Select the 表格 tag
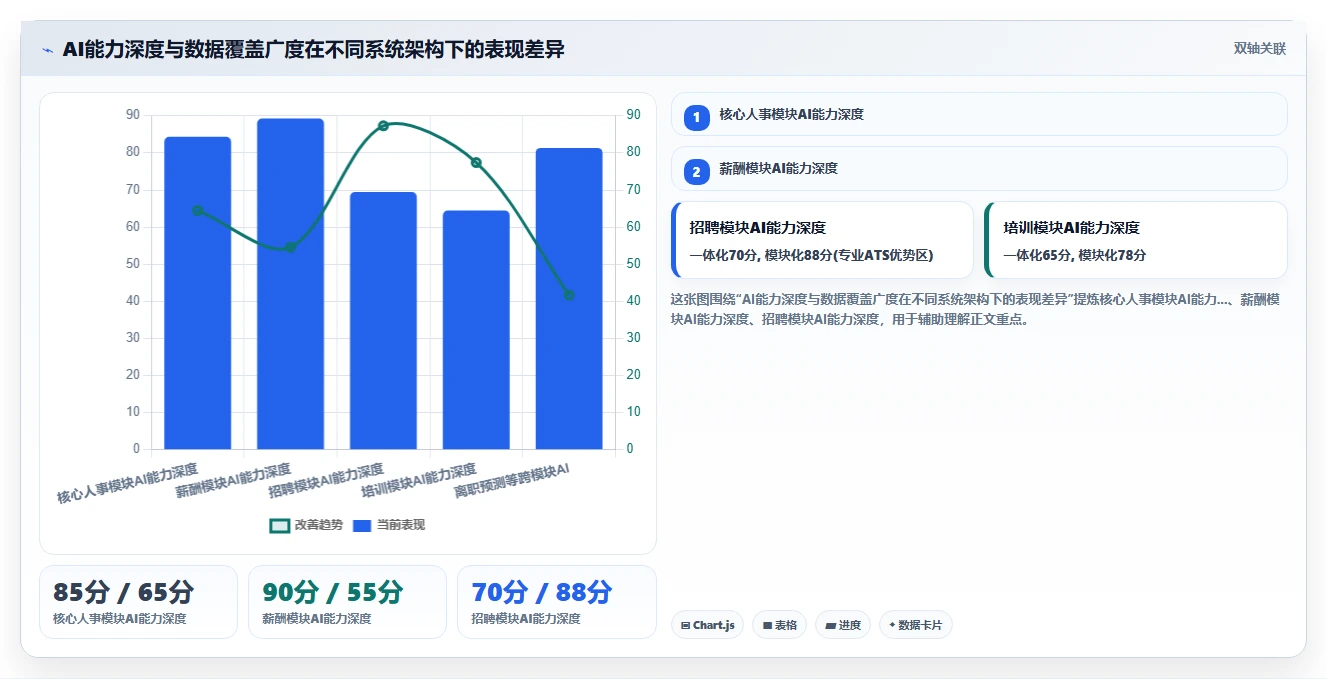Screen dimensions: 1327x679 click(779, 625)
